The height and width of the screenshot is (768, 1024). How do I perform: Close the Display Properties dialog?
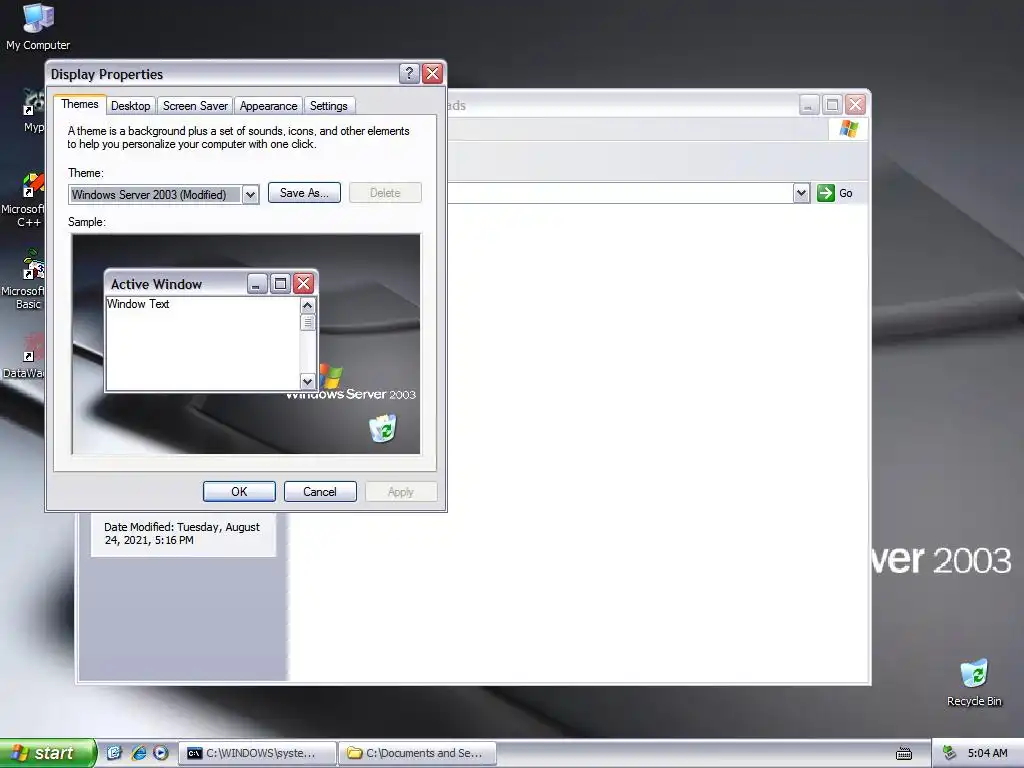(x=432, y=73)
